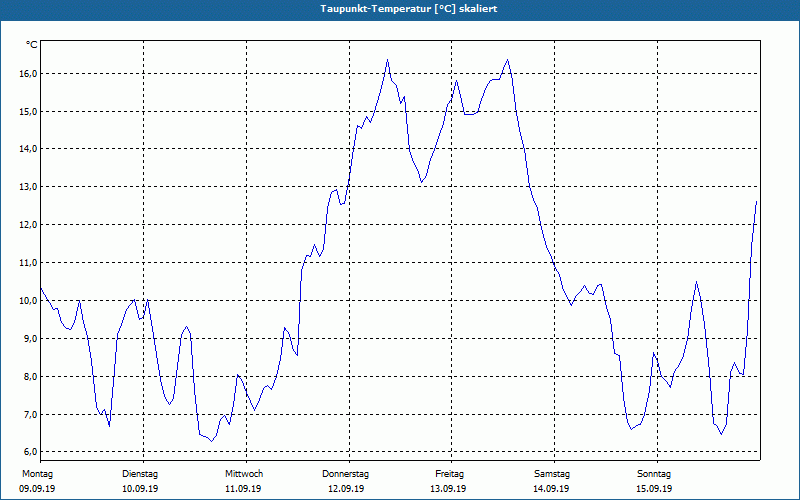Click the Dienstag day label
The height and width of the screenshot is (500, 800).
[140, 474]
